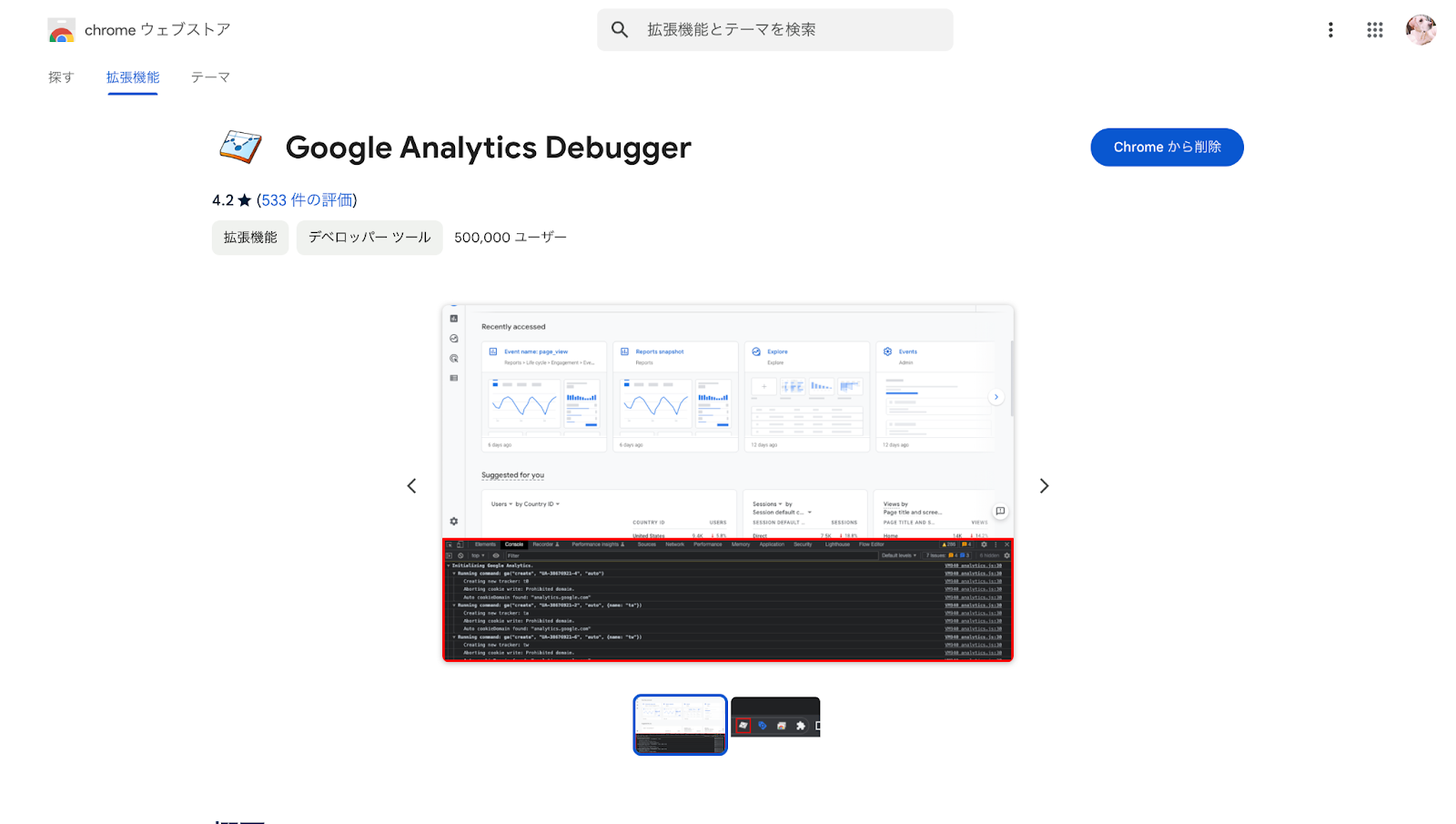Open the account profile avatar
This screenshot has height=824, width=1456.
click(1421, 30)
